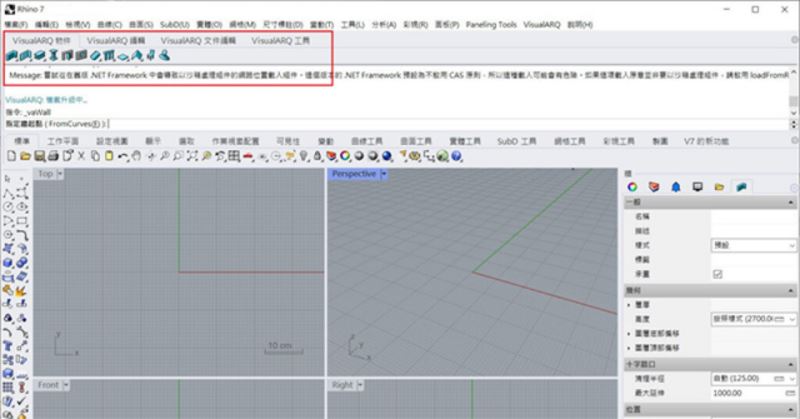The height and width of the screenshot is (419, 800).
Task: Click the four-viewport layout icon
Action: tap(234, 156)
